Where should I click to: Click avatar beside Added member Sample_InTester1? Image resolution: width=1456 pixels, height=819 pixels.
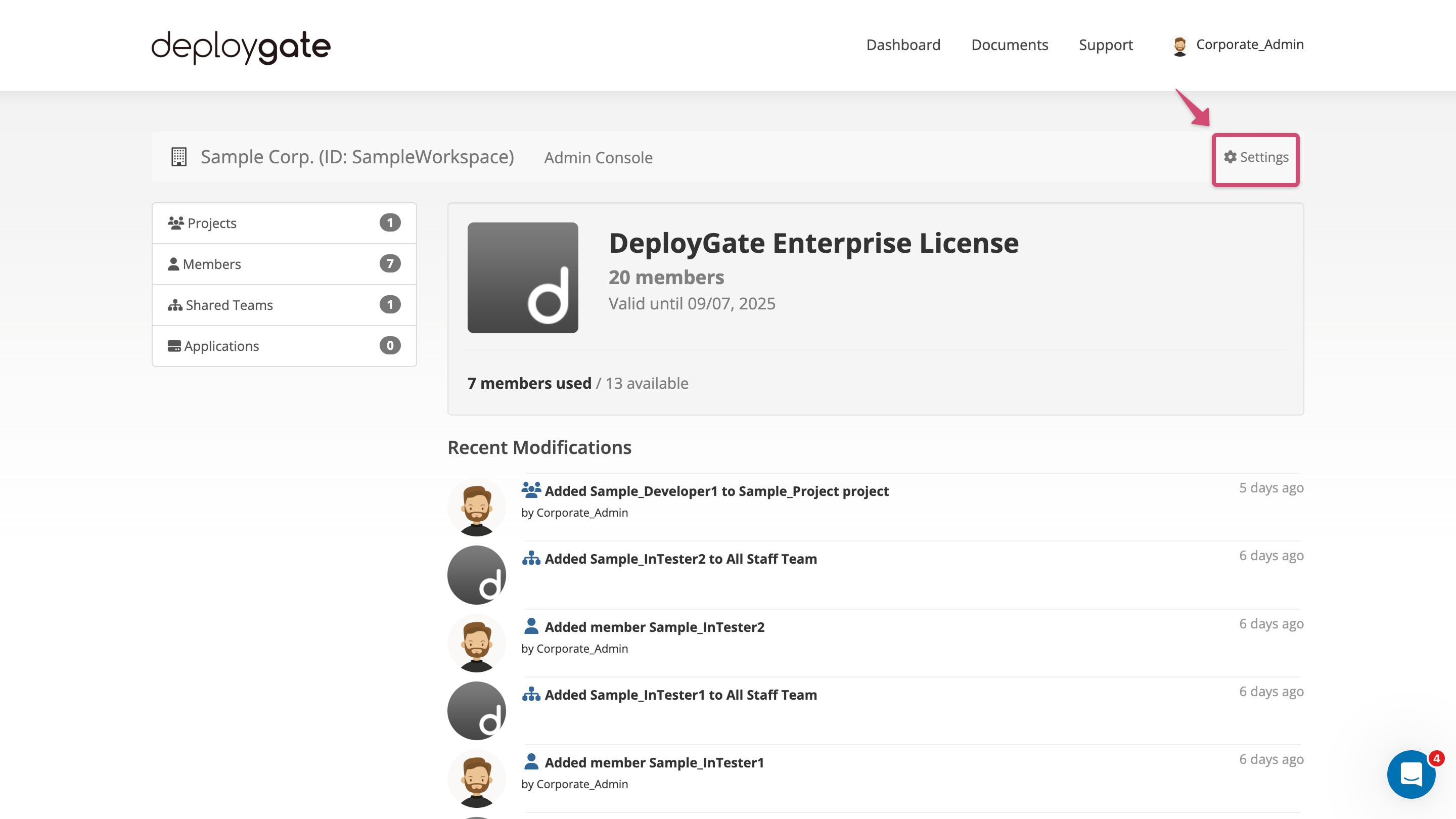(476, 779)
